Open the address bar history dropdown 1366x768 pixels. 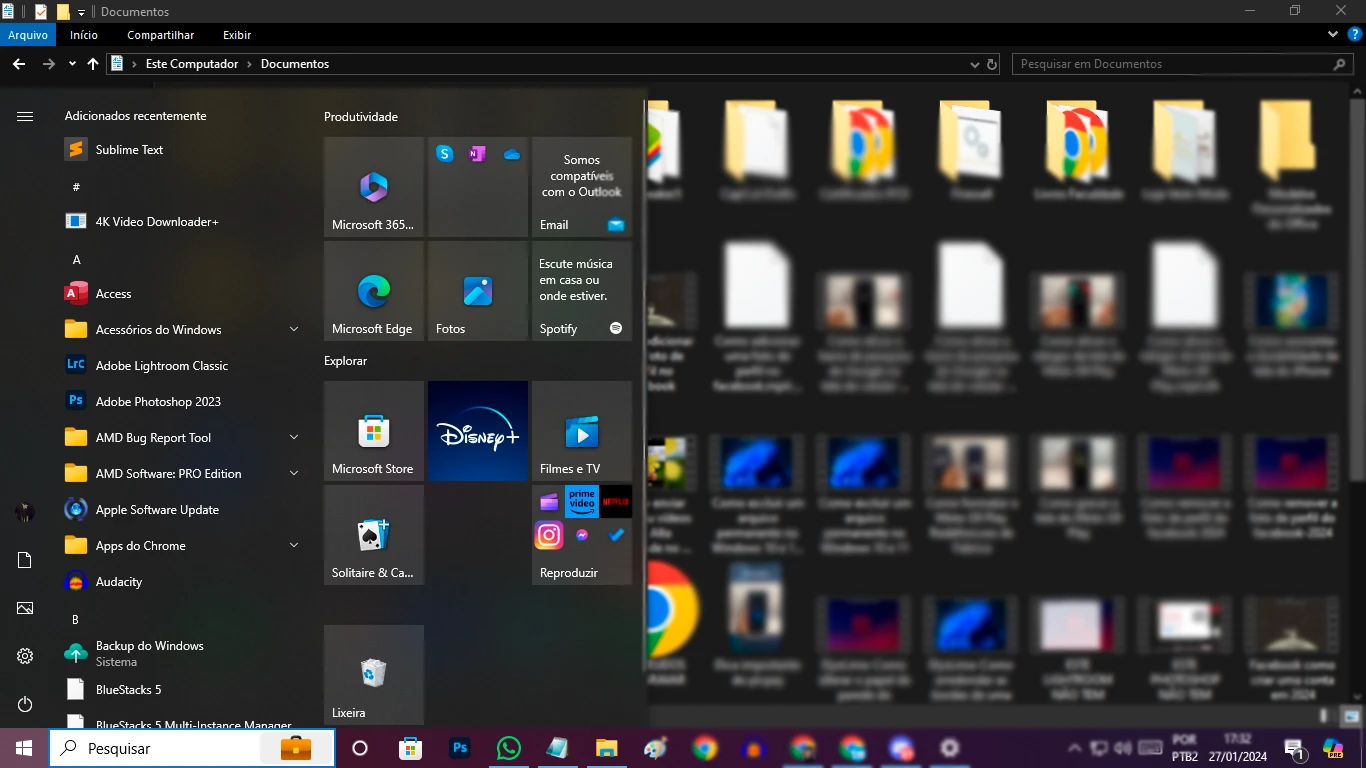pyautogui.click(x=974, y=63)
